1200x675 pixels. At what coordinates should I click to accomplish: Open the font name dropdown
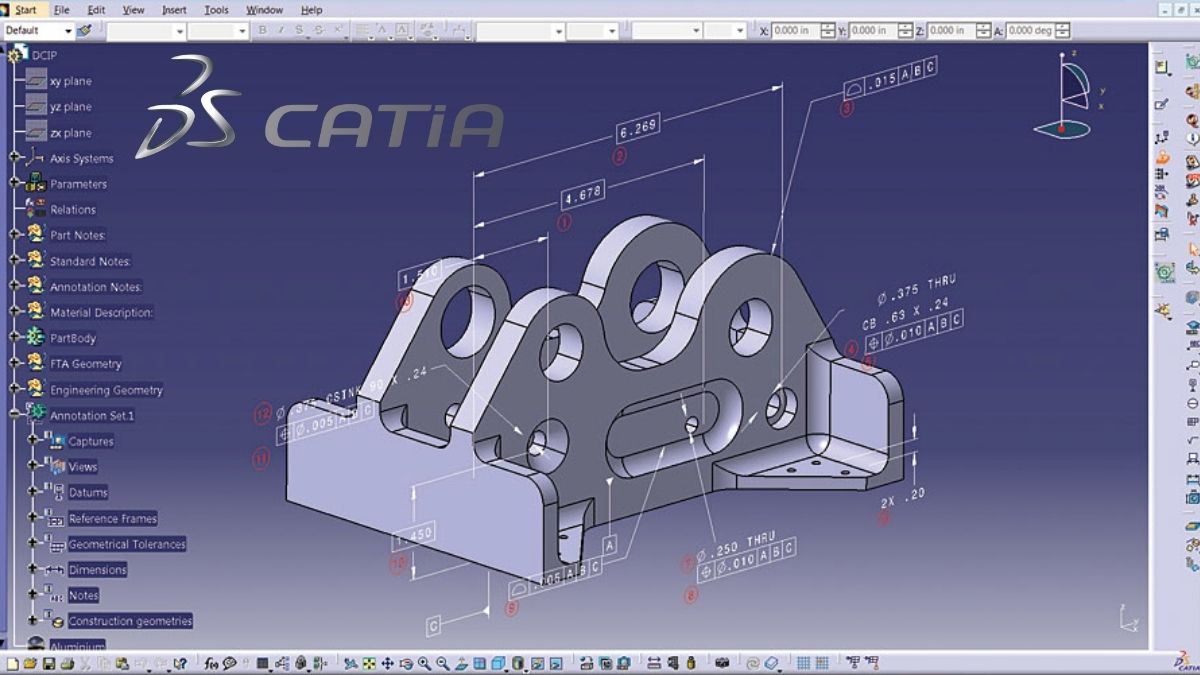179,30
